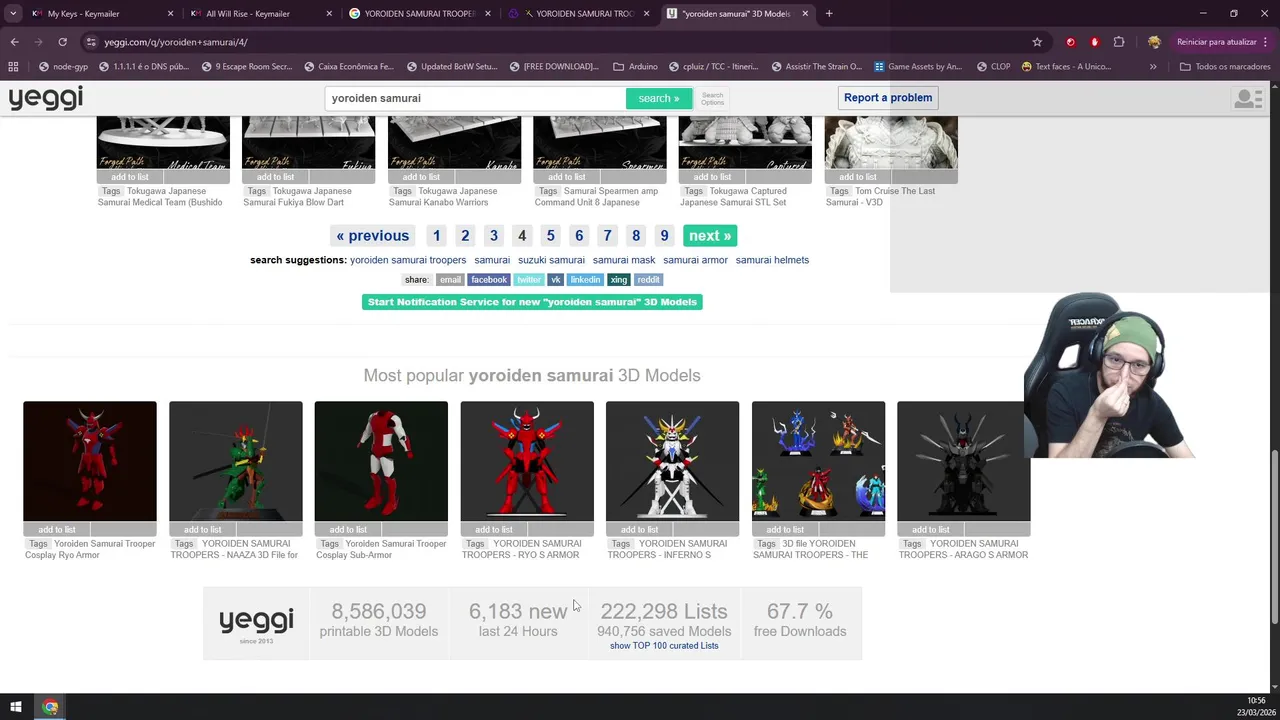Click browser forward arrow

39,42
